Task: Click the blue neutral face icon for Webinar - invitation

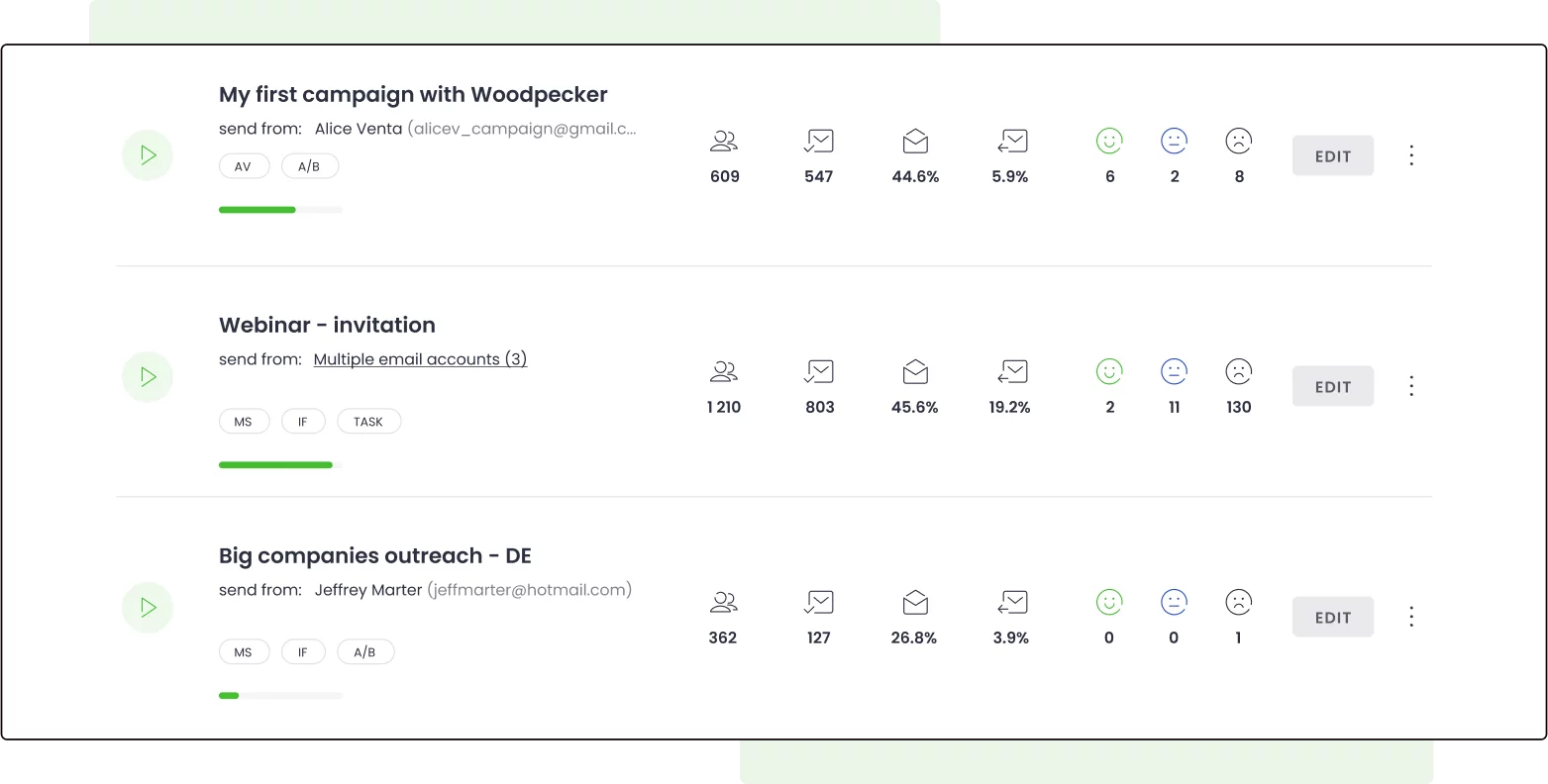Action: (x=1174, y=372)
